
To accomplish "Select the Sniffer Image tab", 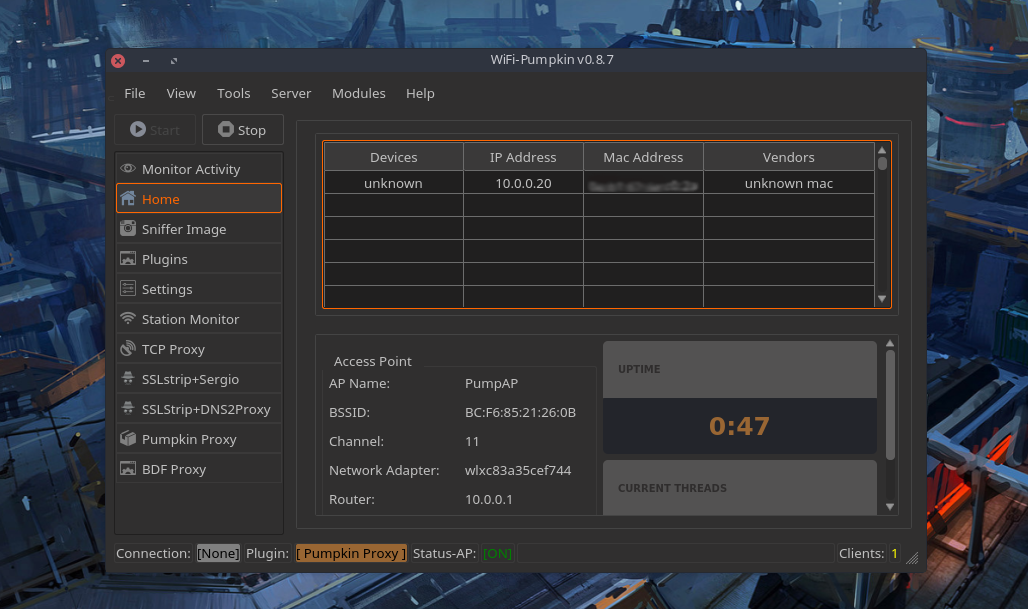I will click(199, 229).
